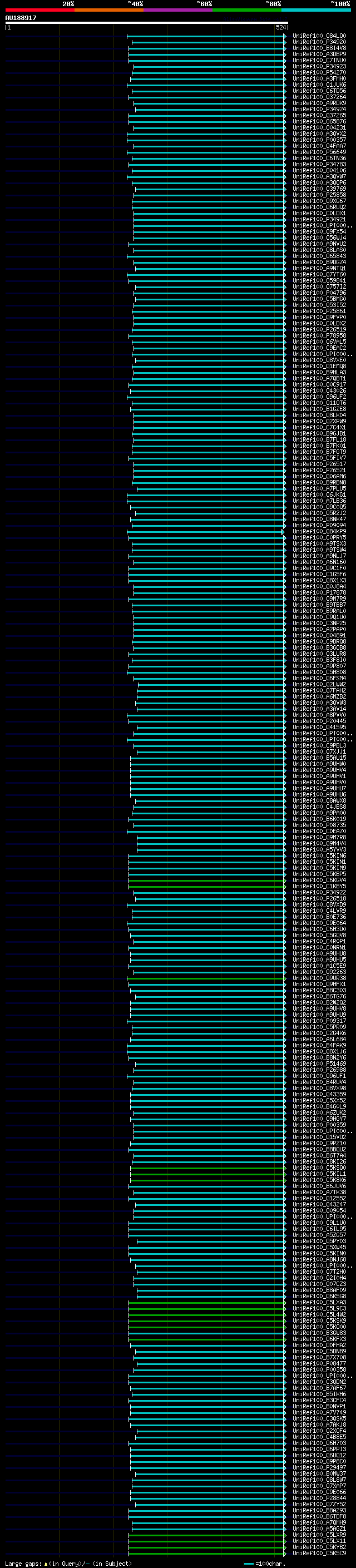Click hit label UniRef100_P51469
The height and width of the screenshot is (1568, 356).
point(319,1064)
